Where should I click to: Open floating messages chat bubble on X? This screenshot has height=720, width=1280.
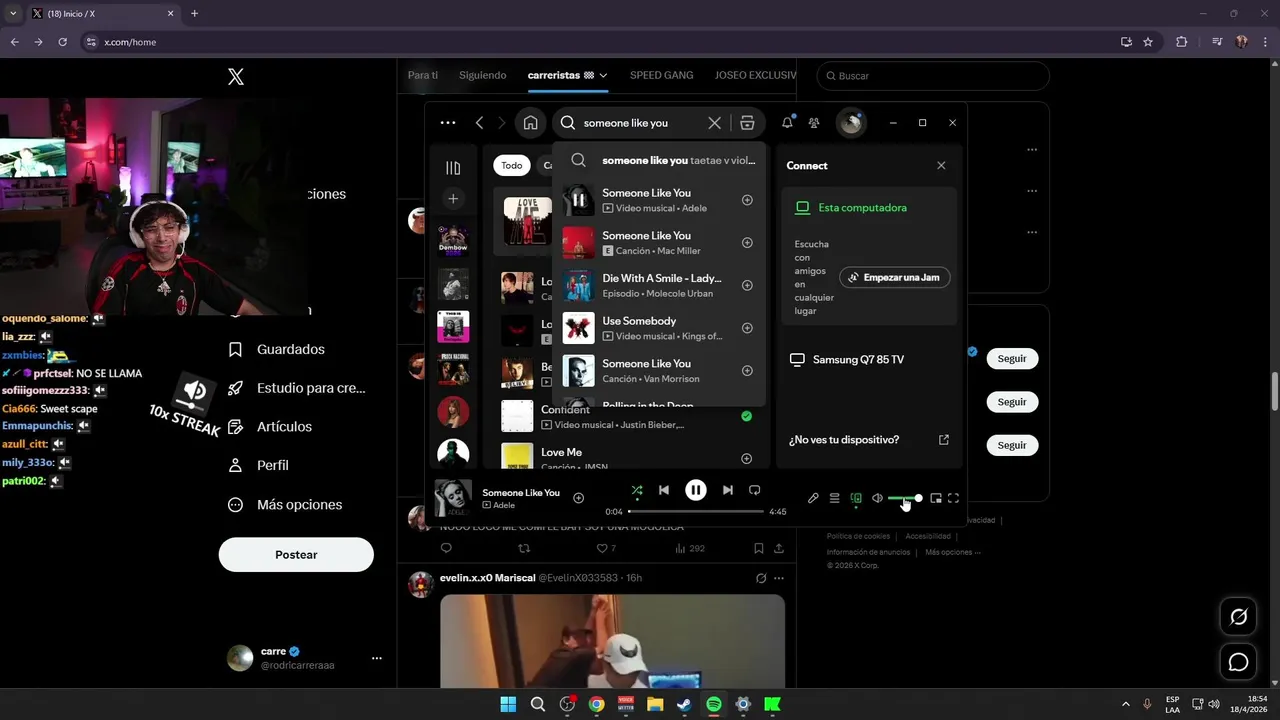click(1239, 662)
